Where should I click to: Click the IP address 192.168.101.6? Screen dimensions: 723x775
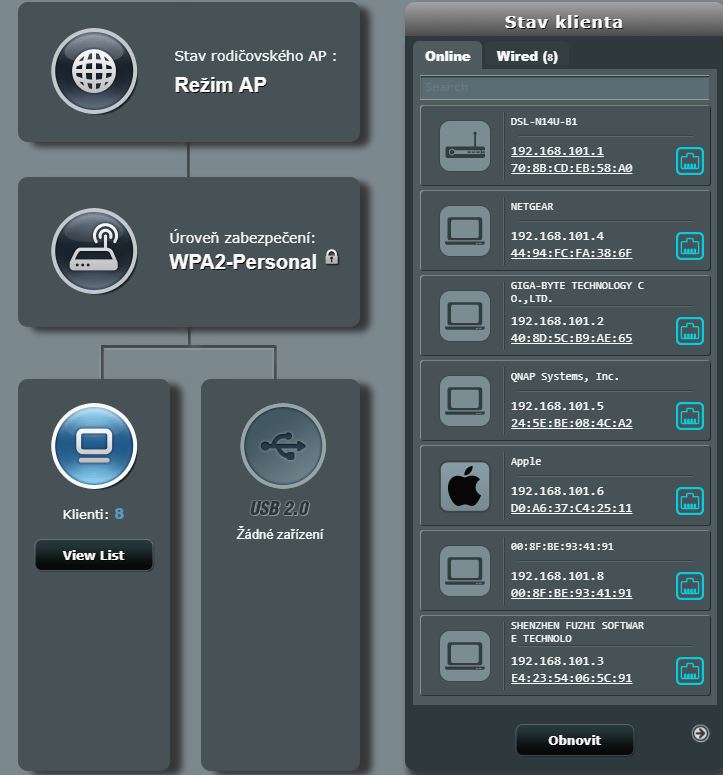557,491
